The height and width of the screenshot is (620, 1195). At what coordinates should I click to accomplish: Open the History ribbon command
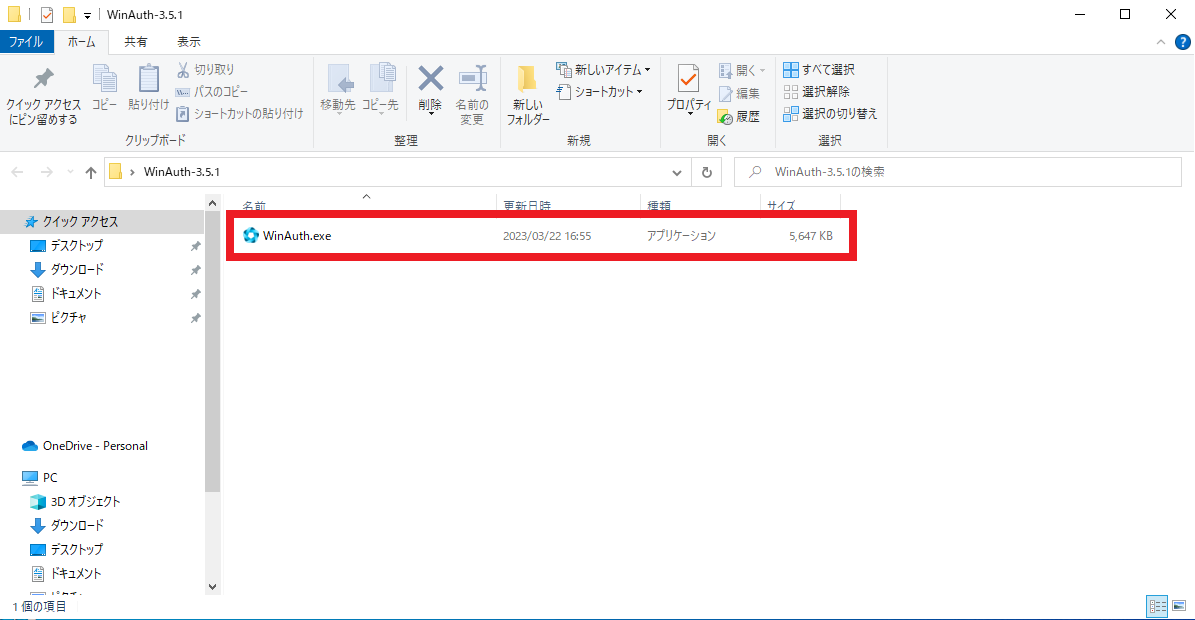click(x=739, y=117)
